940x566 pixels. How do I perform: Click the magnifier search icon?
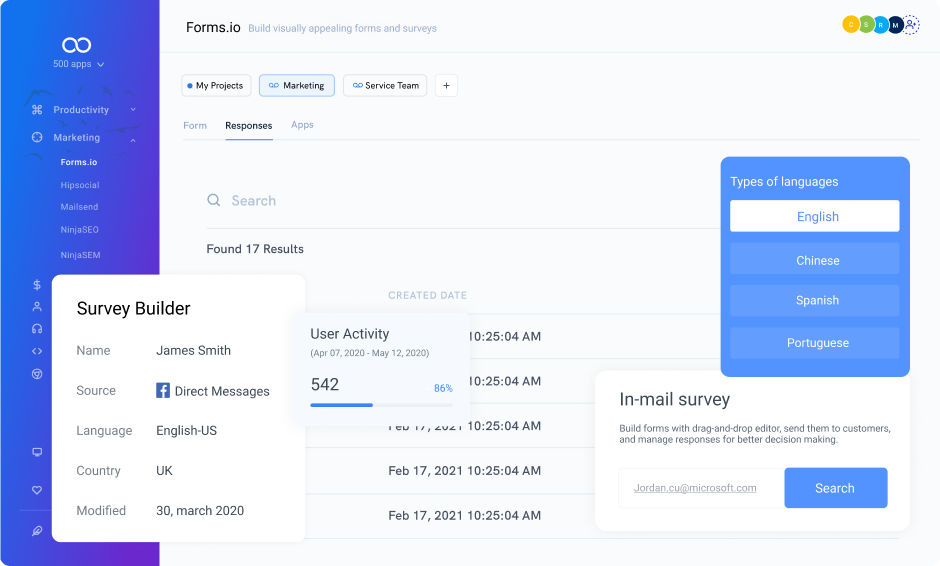(x=213, y=200)
